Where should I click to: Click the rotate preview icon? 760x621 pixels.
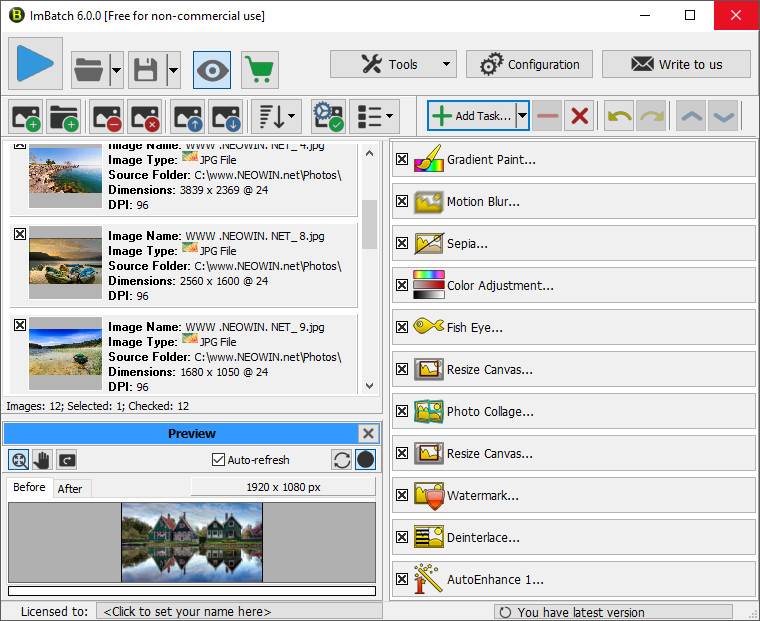[x=66, y=460]
